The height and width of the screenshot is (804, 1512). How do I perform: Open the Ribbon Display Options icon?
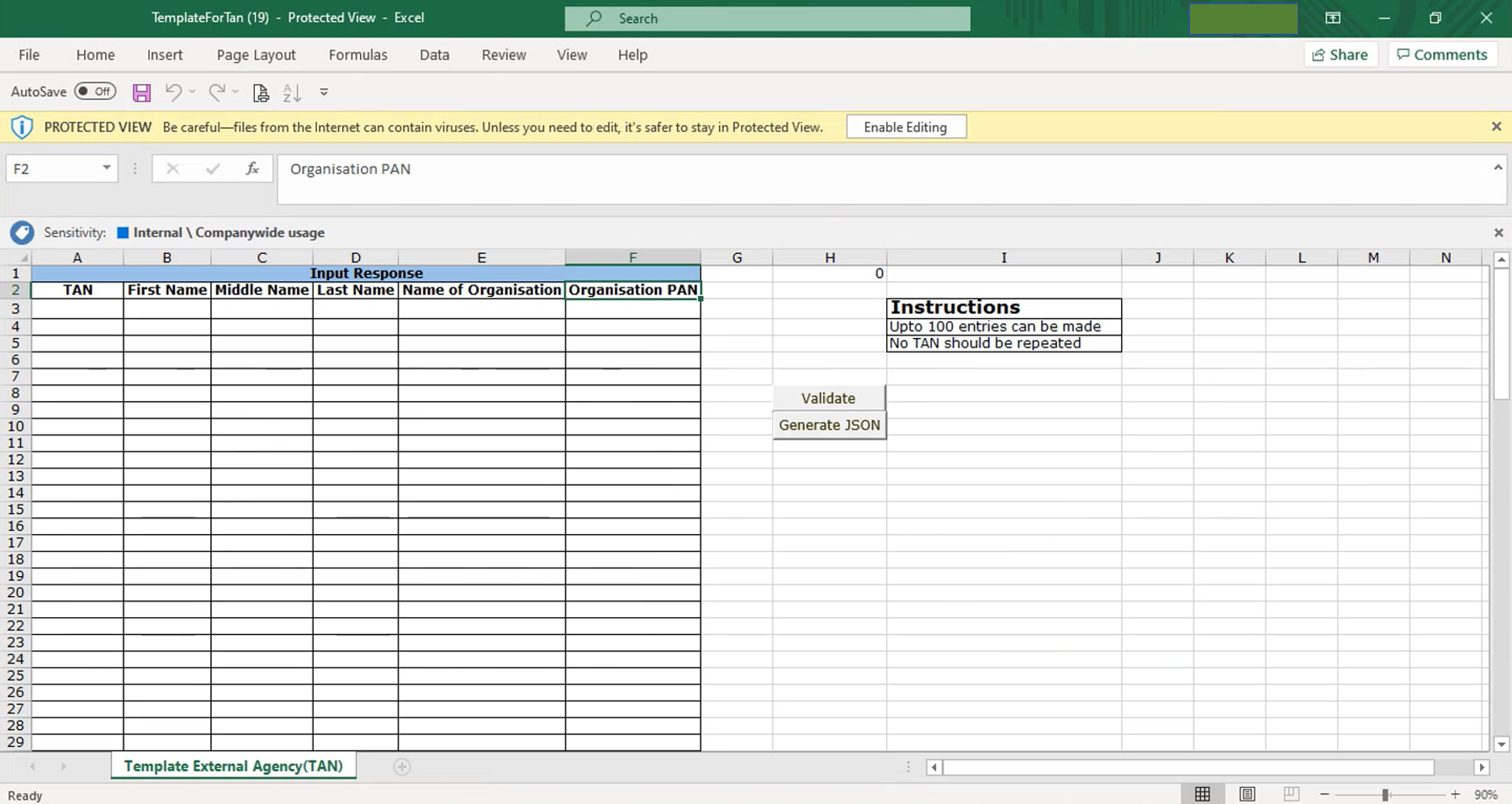tap(1333, 19)
